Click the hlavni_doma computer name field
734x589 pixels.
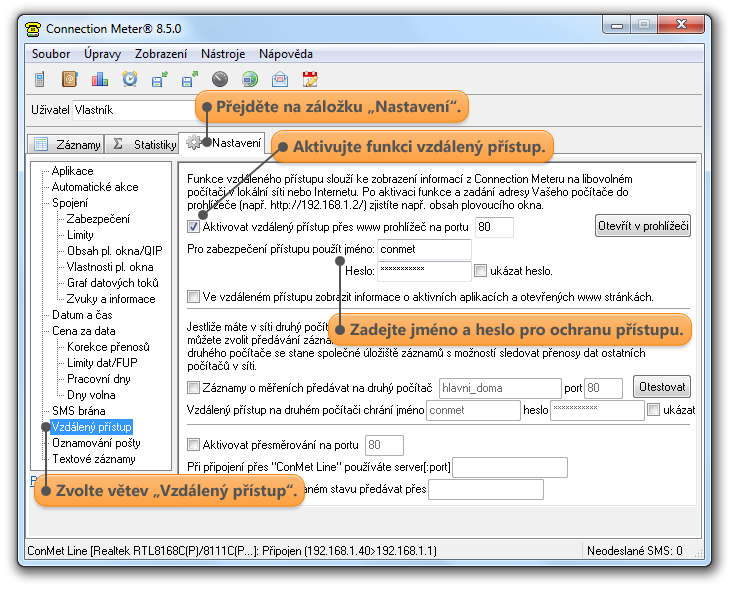499,388
